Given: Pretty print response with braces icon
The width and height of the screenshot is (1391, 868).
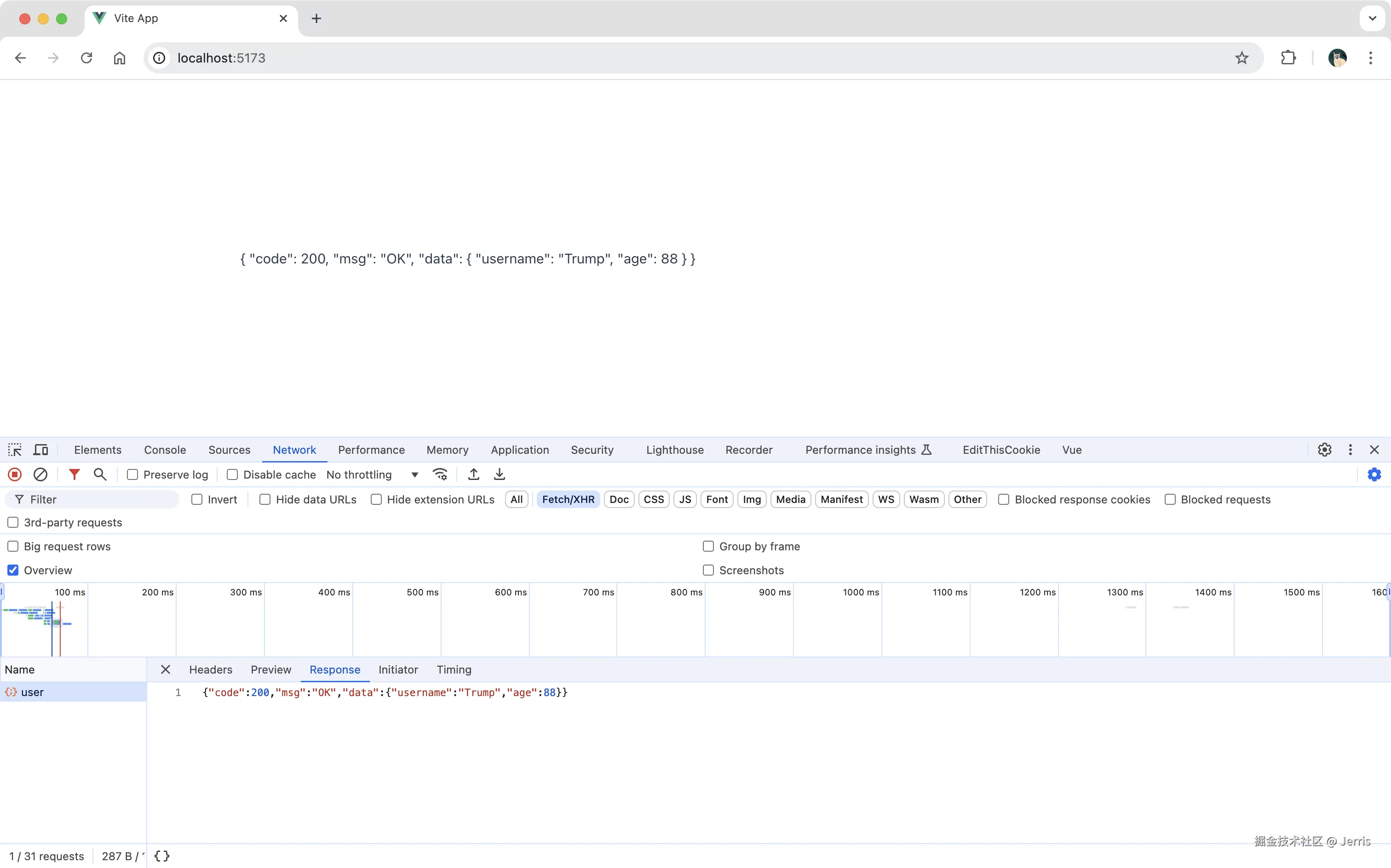Looking at the screenshot, I should coord(162,856).
